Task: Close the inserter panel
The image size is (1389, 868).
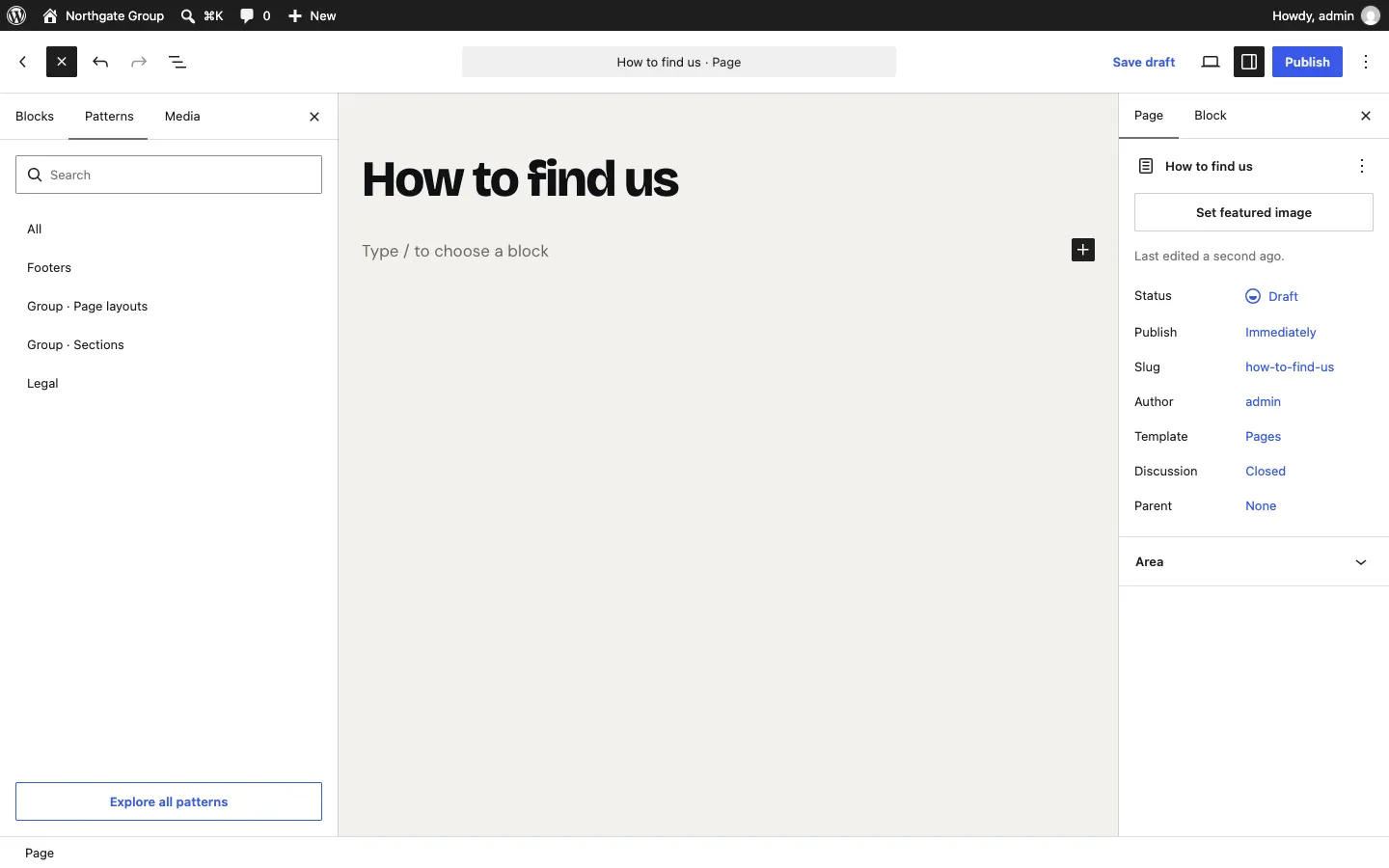Action: 314,117
